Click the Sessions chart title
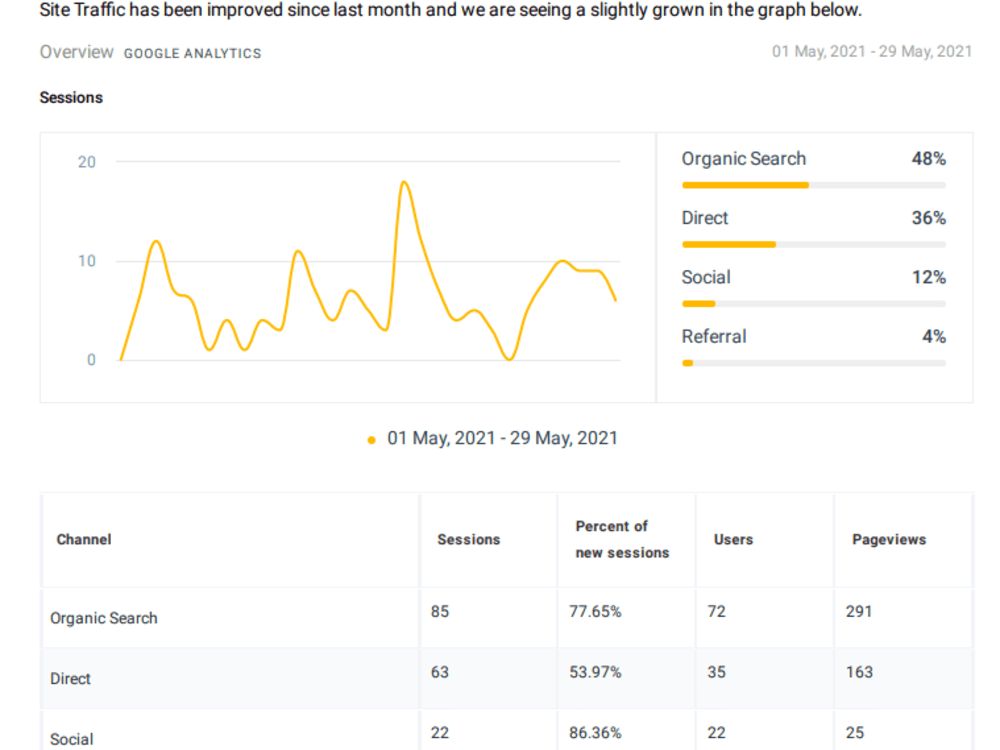 (71, 98)
